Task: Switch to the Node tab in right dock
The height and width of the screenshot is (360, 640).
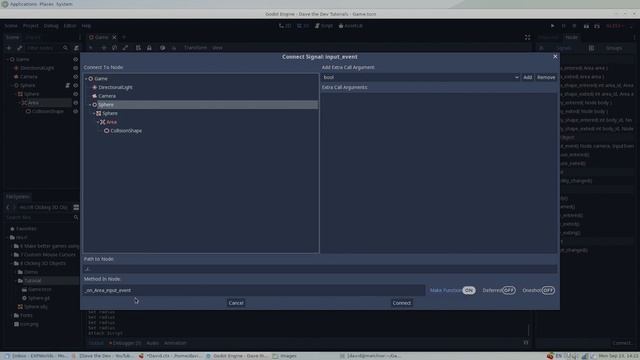Action: 571,37
